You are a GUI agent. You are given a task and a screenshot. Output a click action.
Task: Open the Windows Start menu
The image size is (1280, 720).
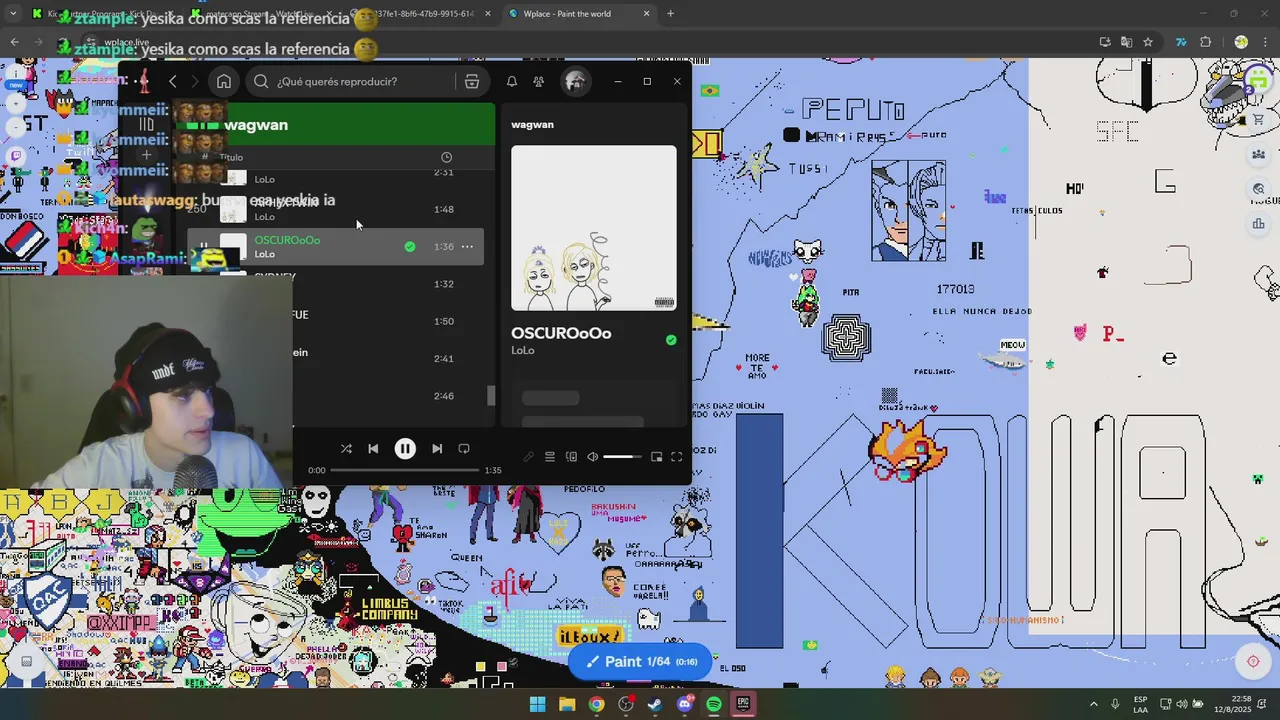coord(537,704)
